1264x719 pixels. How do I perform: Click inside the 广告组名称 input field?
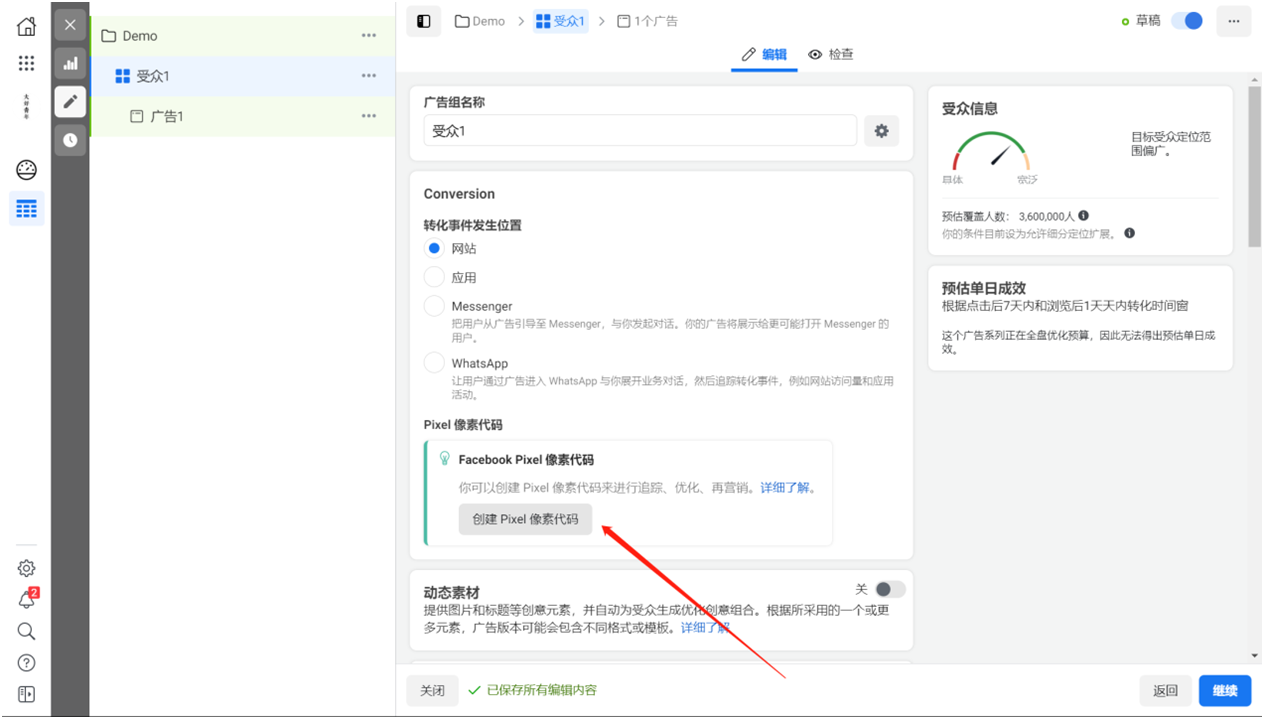pos(640,130)
